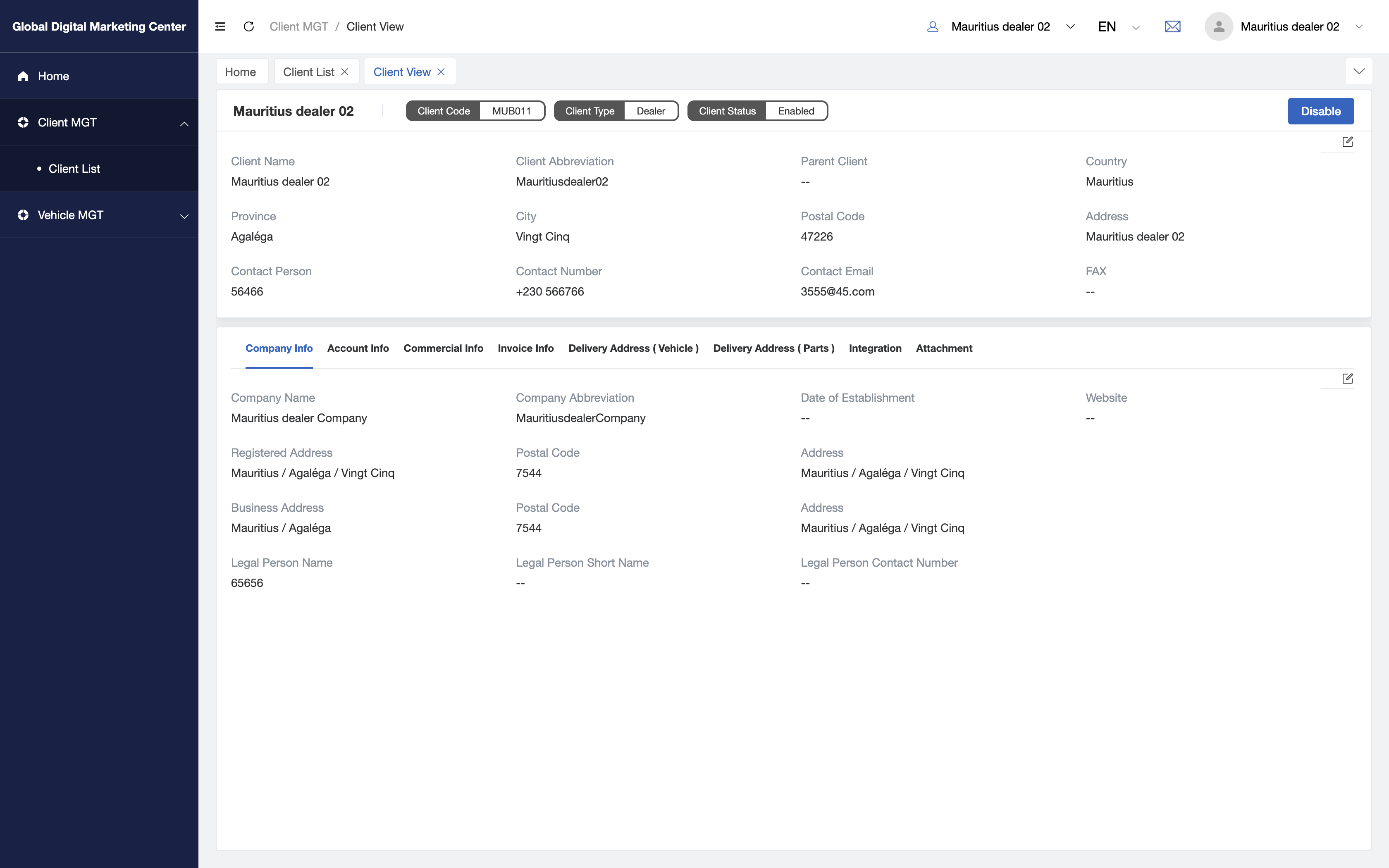The image size is (1389, 868).
Task: Click the city value Vingt Cinq
Action: click(542, 236)
